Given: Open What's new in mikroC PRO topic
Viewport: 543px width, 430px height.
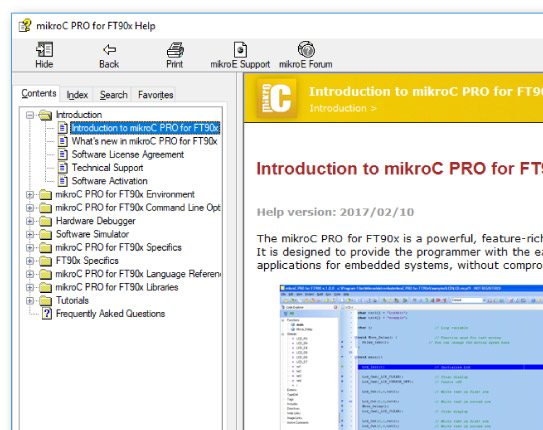Looking at the screenshot, I should 144,141.
